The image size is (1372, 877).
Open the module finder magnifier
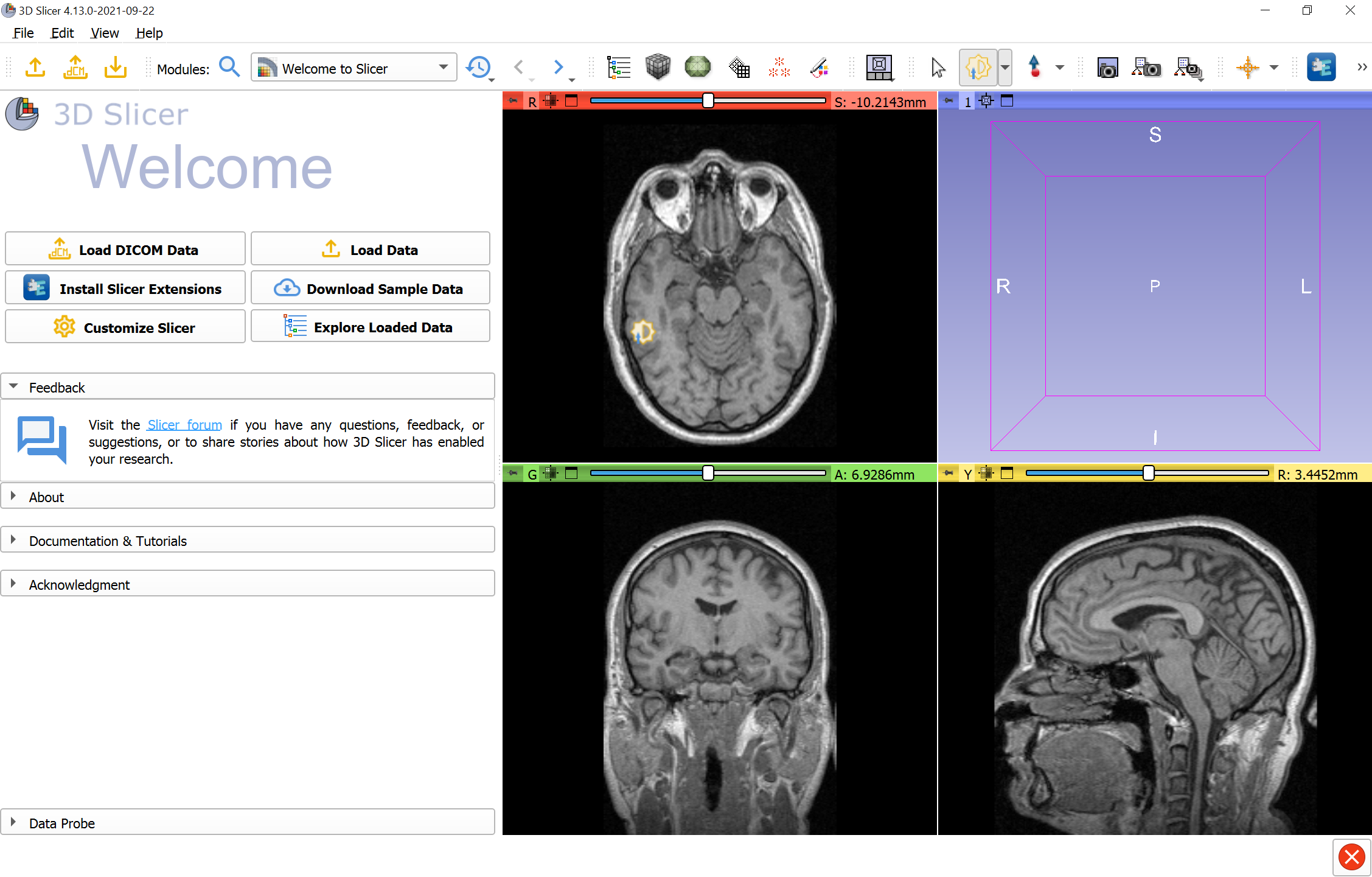pos(229,67)
